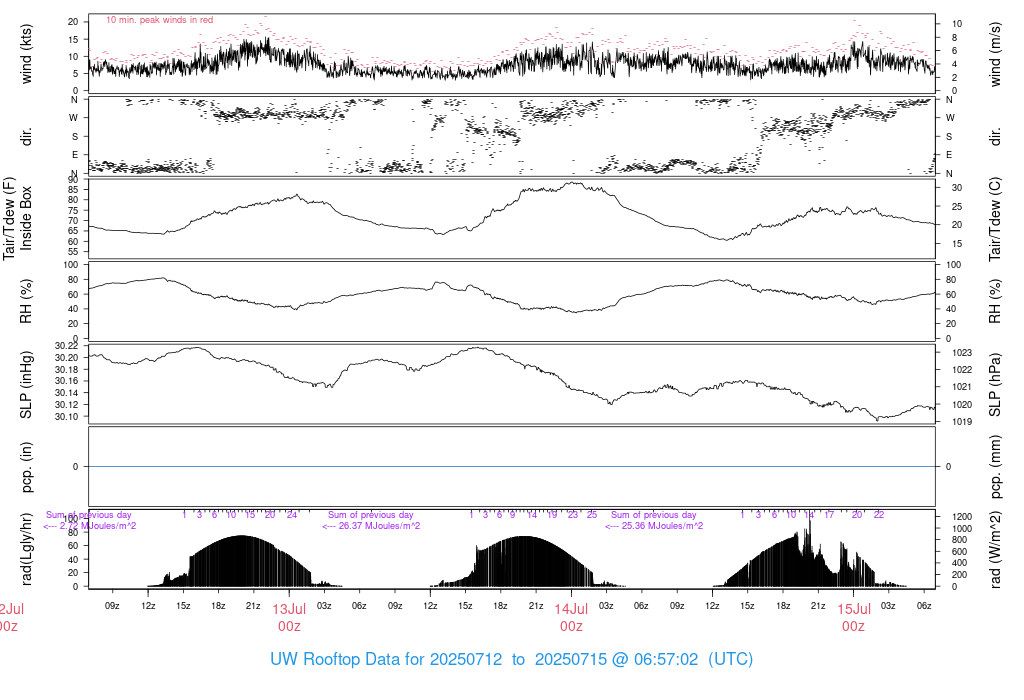Select the 'rad (W/m^2)' axis label

pos(995,550)
